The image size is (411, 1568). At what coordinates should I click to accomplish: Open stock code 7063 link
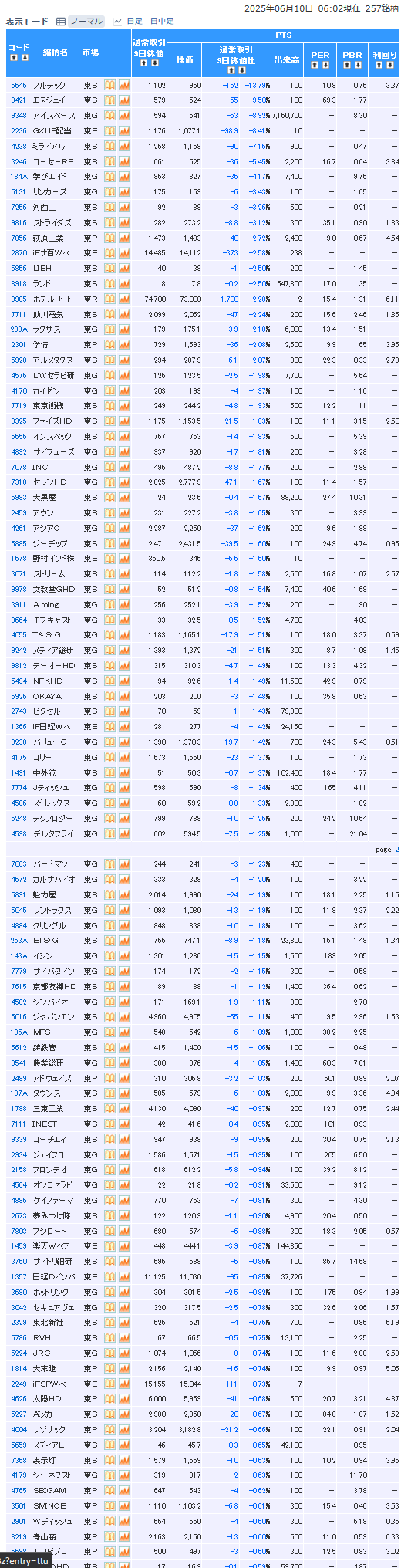tap(19, 864)
